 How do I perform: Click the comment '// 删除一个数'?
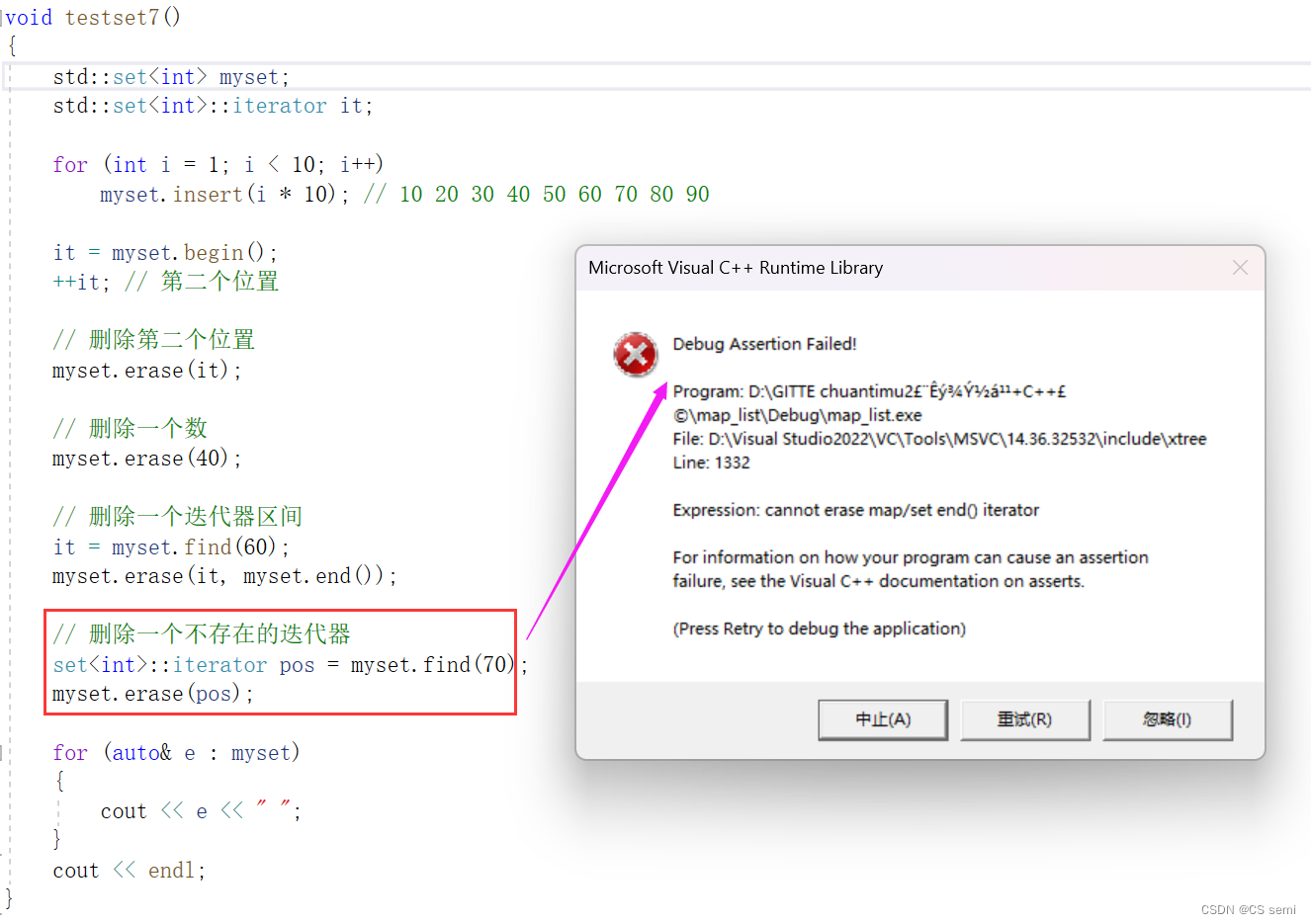(130, 428)
